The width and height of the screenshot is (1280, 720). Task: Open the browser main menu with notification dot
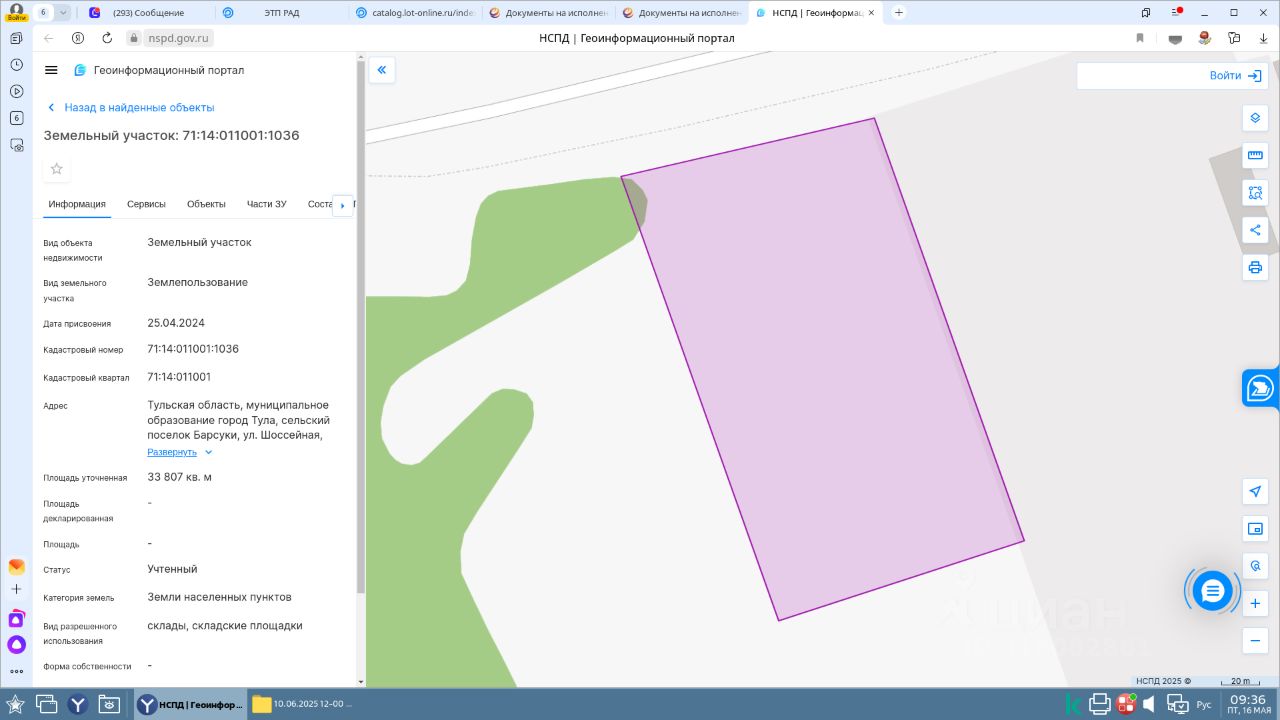(x=1176, y=12)
